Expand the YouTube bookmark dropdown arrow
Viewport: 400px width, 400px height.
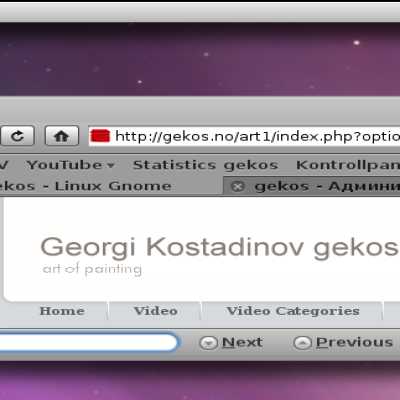(x=111, y=165)
